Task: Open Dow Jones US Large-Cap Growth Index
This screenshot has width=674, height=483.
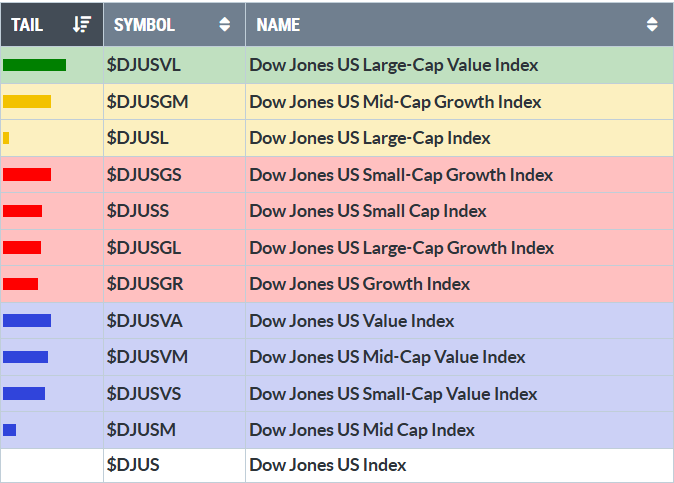Action: click(401, 248)
